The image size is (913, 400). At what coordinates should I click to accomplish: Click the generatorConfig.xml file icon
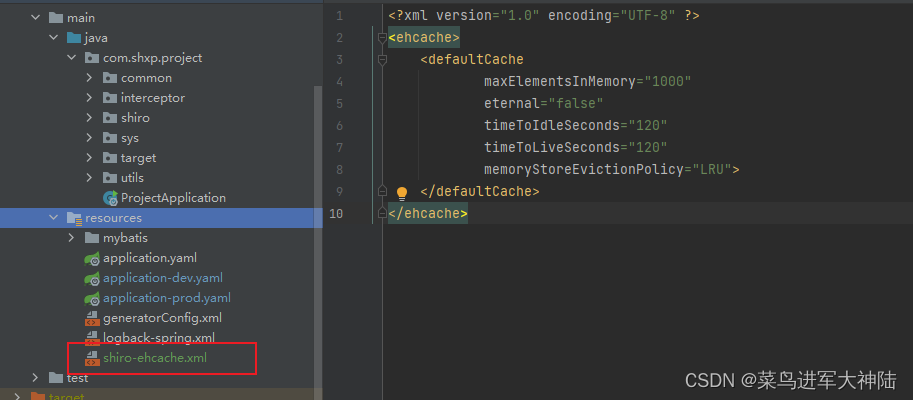(92, 318)
